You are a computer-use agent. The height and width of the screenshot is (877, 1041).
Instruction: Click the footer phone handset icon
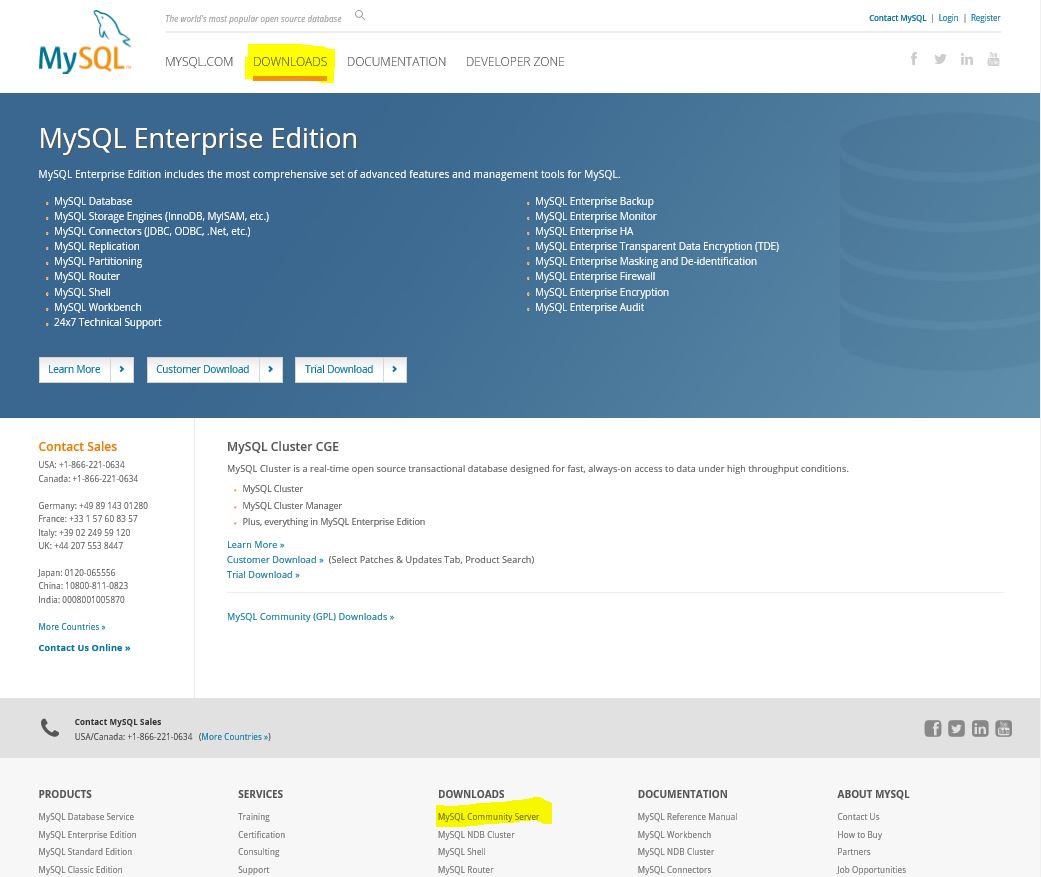click(x=50, y=728)
